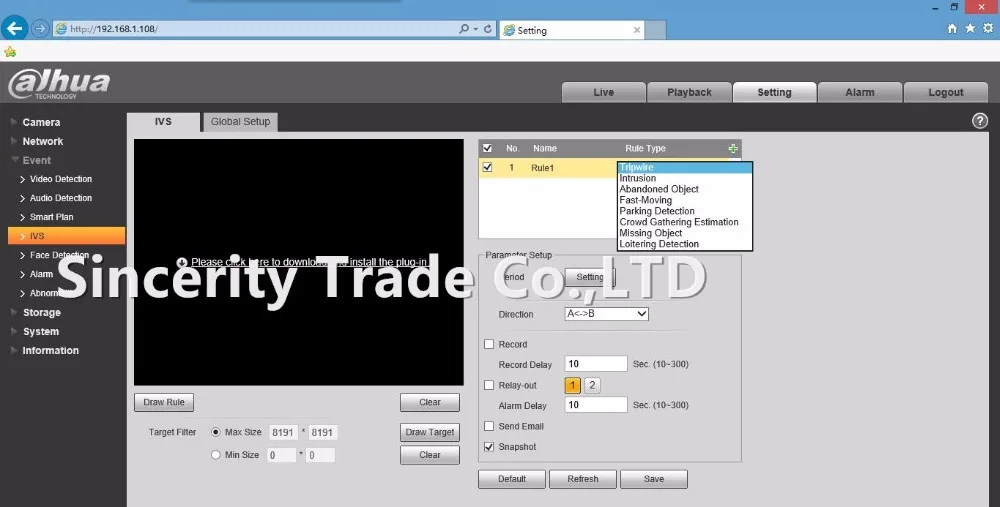Toggle the select-all rules header checkbox

(x=487, y=148)
